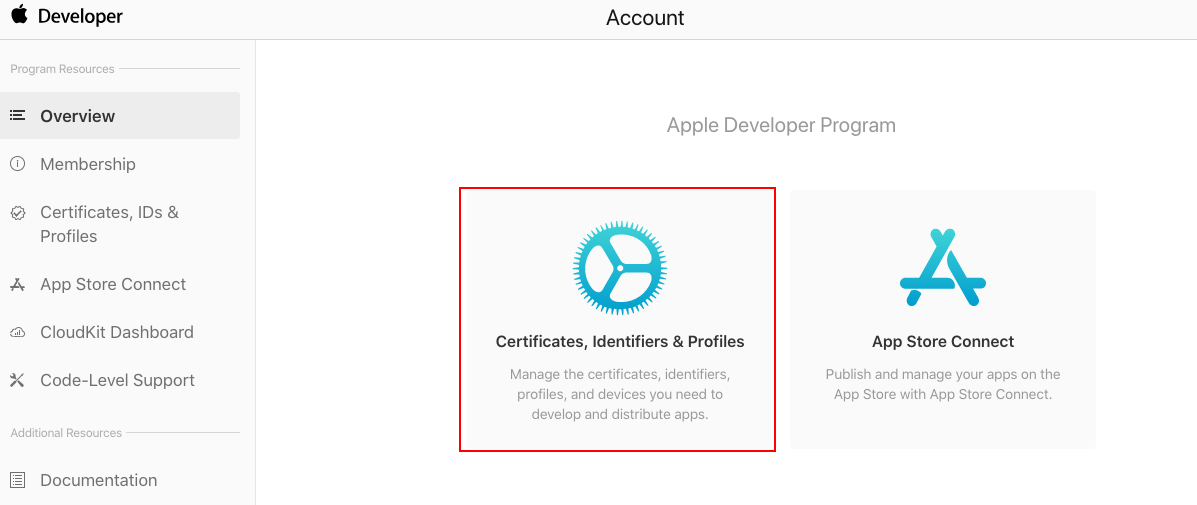Open Documentation in the sidebar
Image resolution: width=1197 pixels, height=505 pixels.
pyautogui.click(x=98, y=481)
